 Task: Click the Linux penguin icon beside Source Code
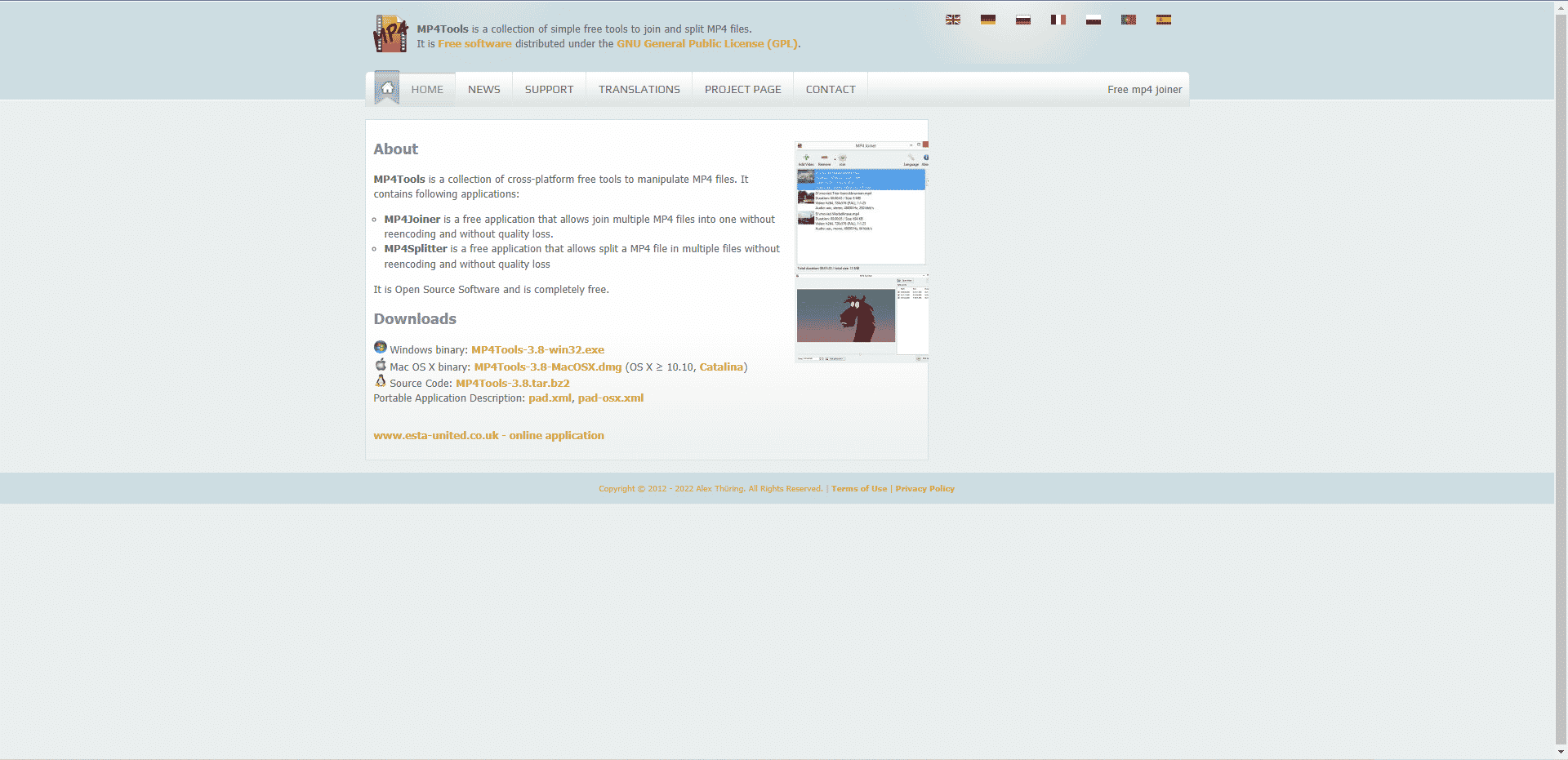(381, 380)
